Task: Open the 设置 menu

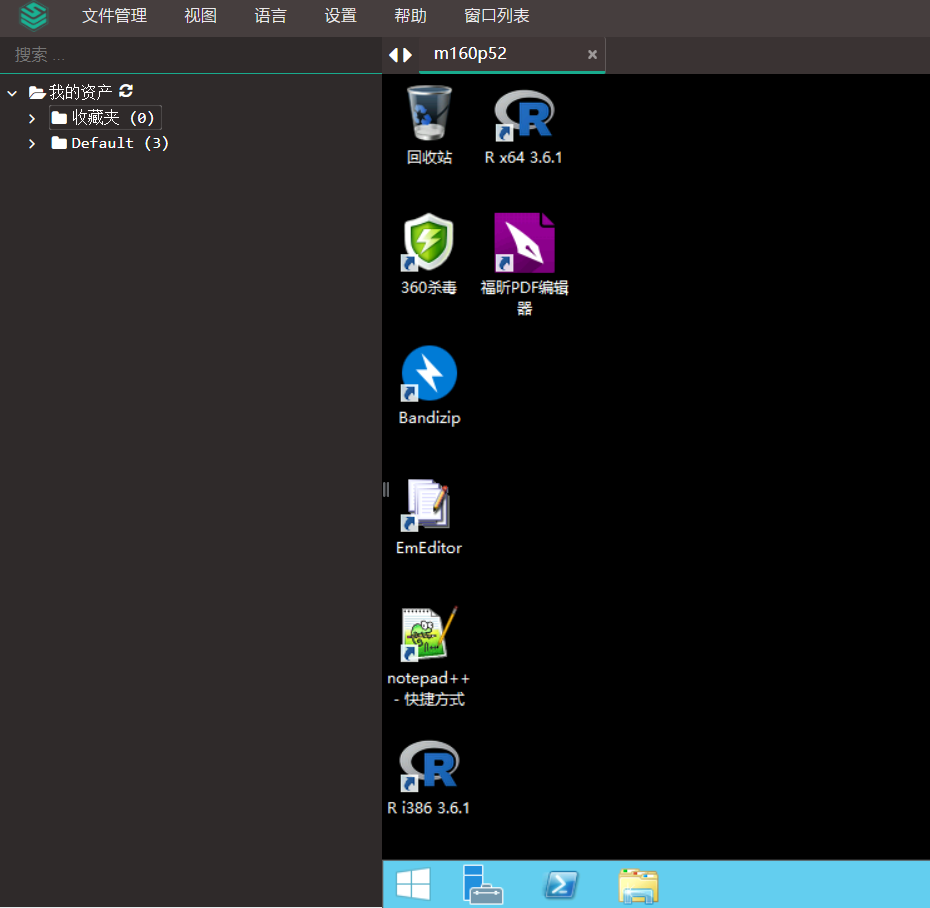Action: [340, 16]
